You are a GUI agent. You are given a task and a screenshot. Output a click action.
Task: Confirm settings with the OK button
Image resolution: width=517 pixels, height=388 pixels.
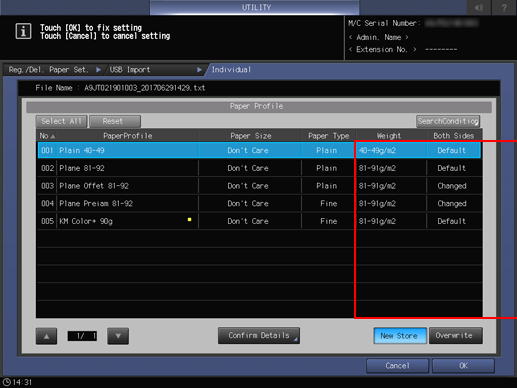click(x=463, y=366)
